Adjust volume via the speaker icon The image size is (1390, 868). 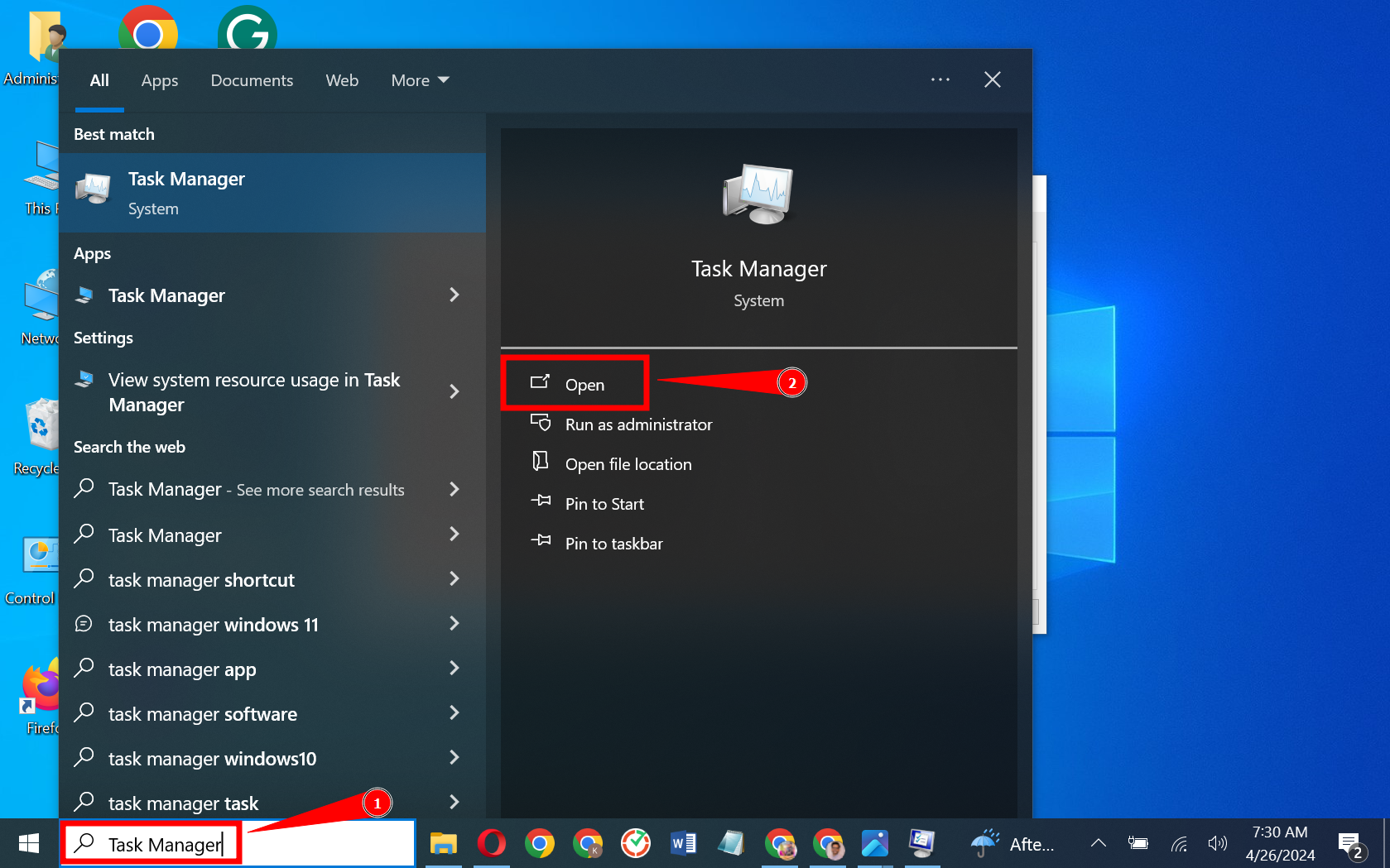coord(1217,843)
